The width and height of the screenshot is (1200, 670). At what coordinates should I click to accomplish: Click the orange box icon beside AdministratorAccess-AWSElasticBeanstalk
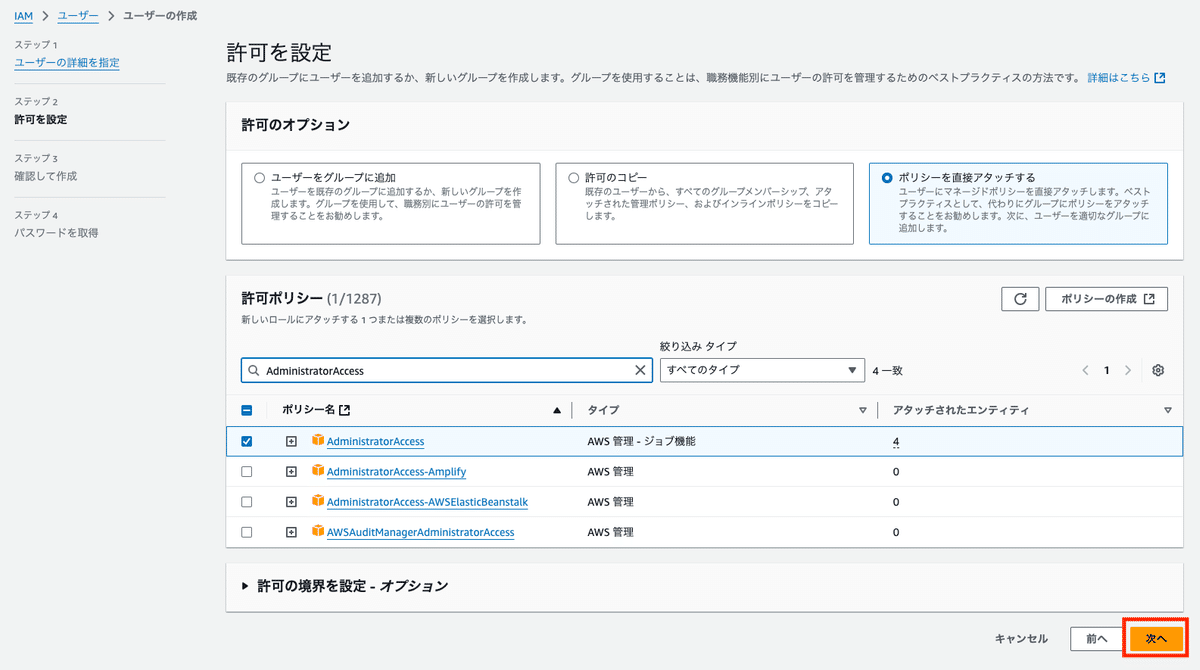[x=318, y=501]
